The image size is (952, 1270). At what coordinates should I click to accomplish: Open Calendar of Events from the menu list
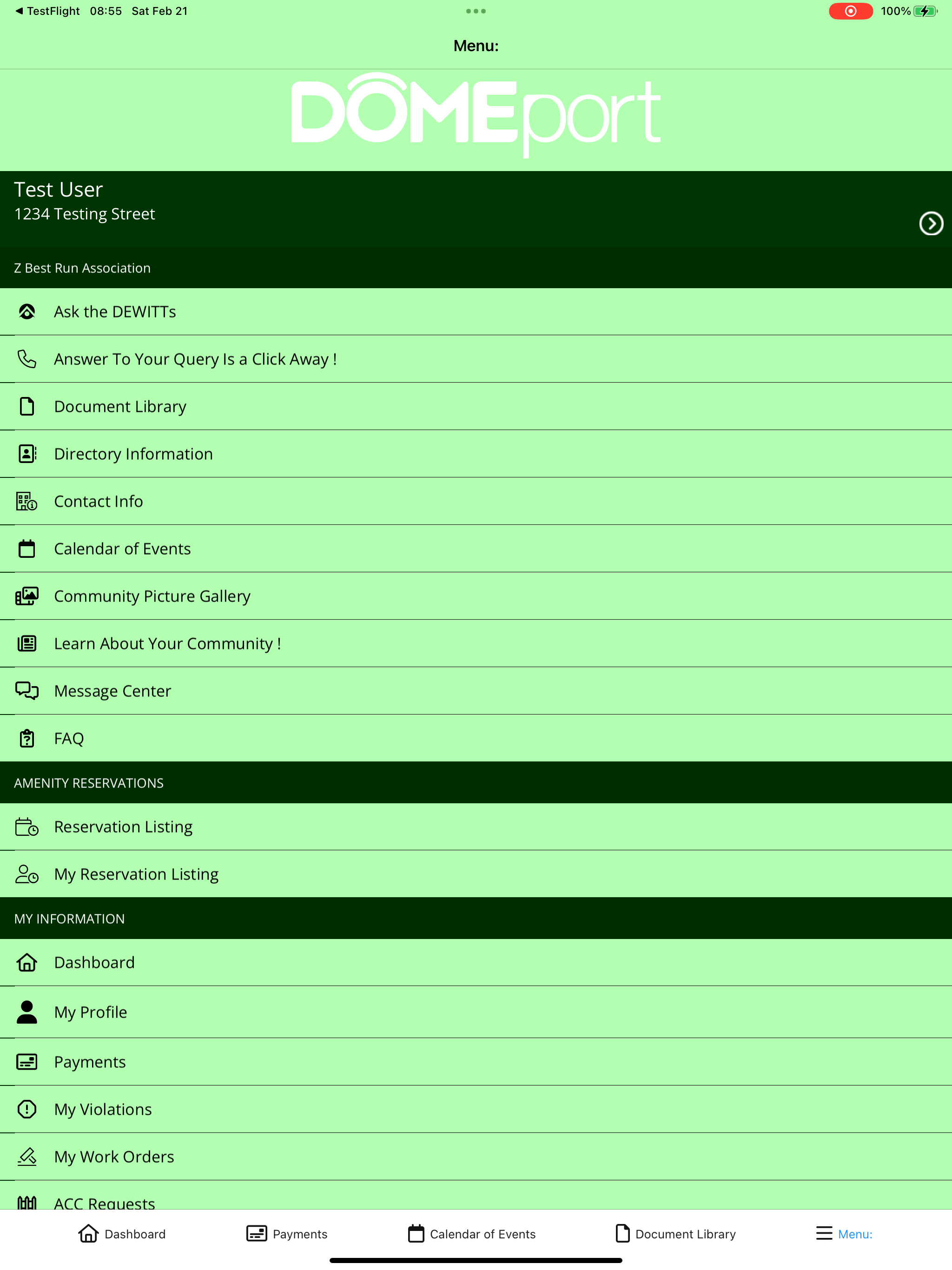point(476,549)
